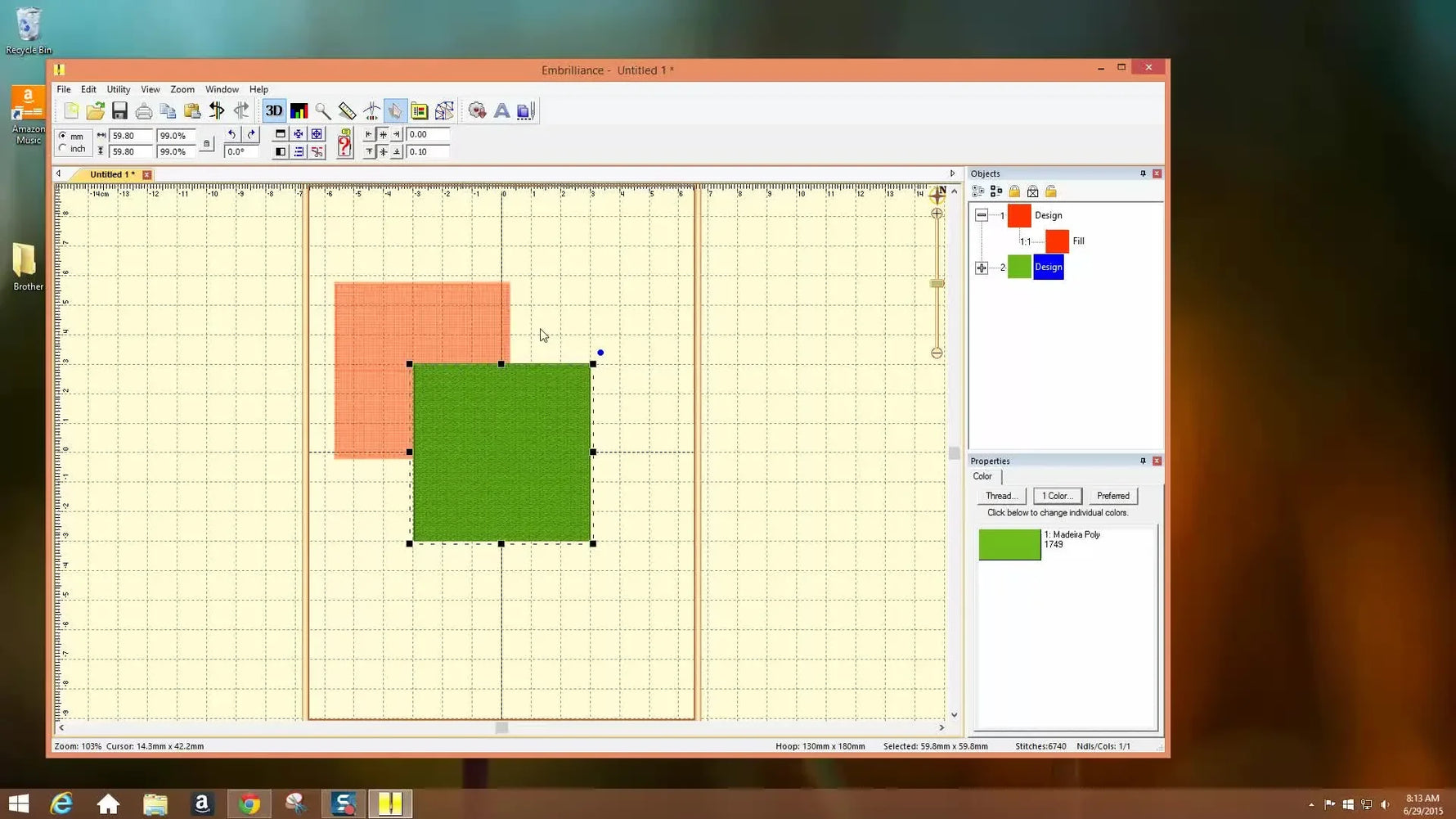The height and width of the screenshot is (819, 1456).
Task: Select the Color tab in Properties
Action: 982,476
